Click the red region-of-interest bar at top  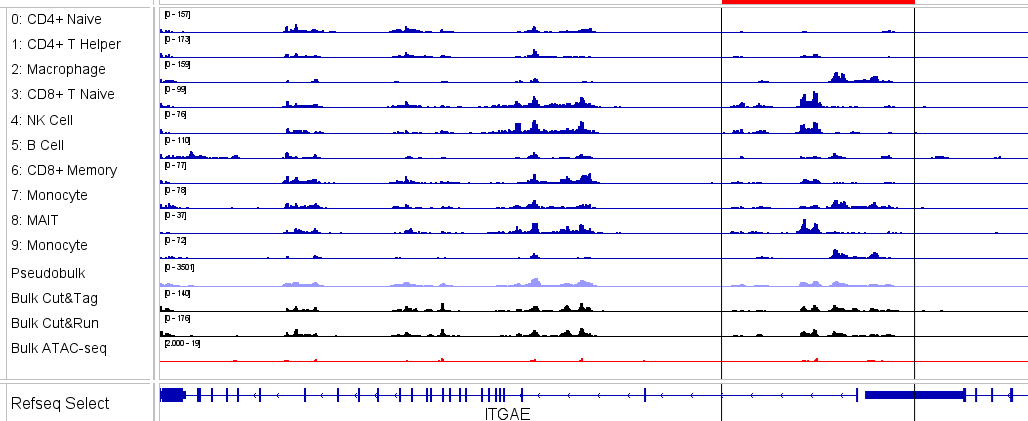point(817,2)
